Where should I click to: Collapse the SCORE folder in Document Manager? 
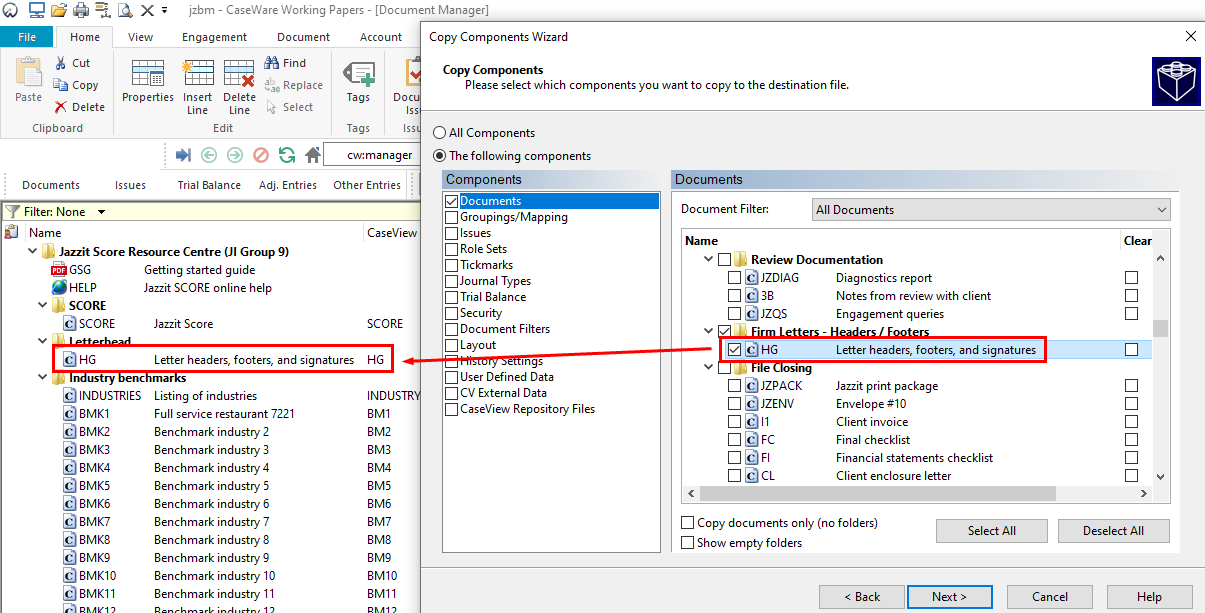41,306
